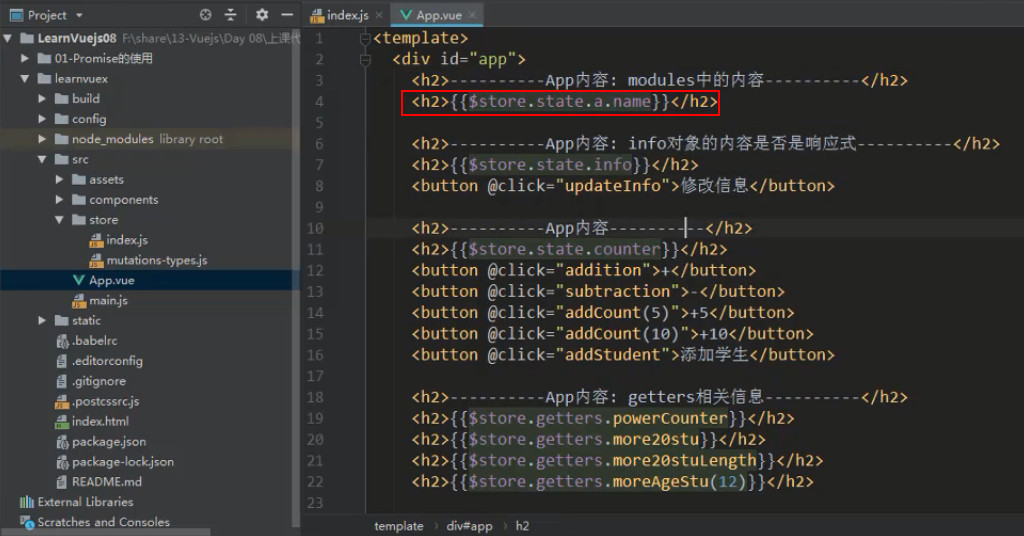
Task: Click the template fold marker in gutter
Action: [x=365, y=39]
